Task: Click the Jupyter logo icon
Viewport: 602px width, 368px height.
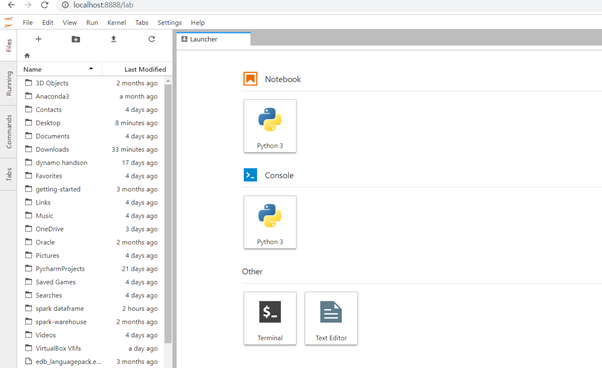Action: [8, 22]
